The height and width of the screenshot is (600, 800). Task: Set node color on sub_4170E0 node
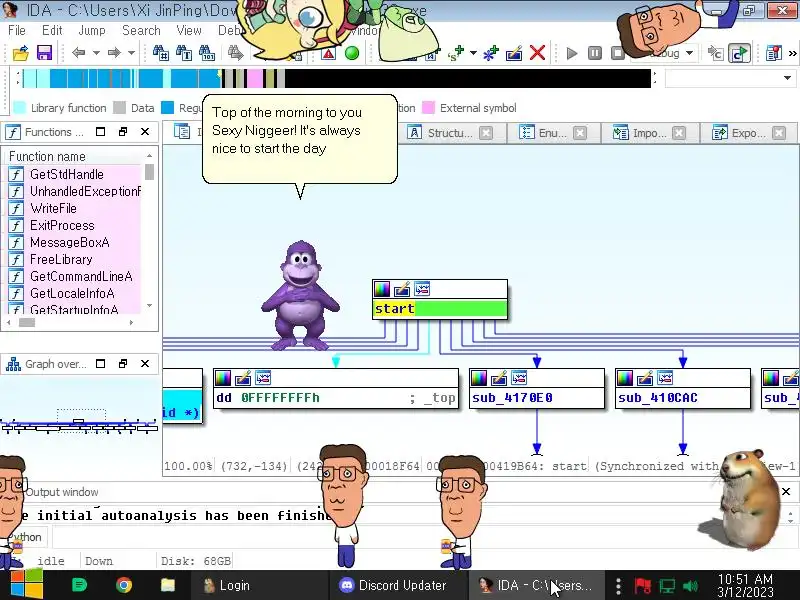(479, 378)
